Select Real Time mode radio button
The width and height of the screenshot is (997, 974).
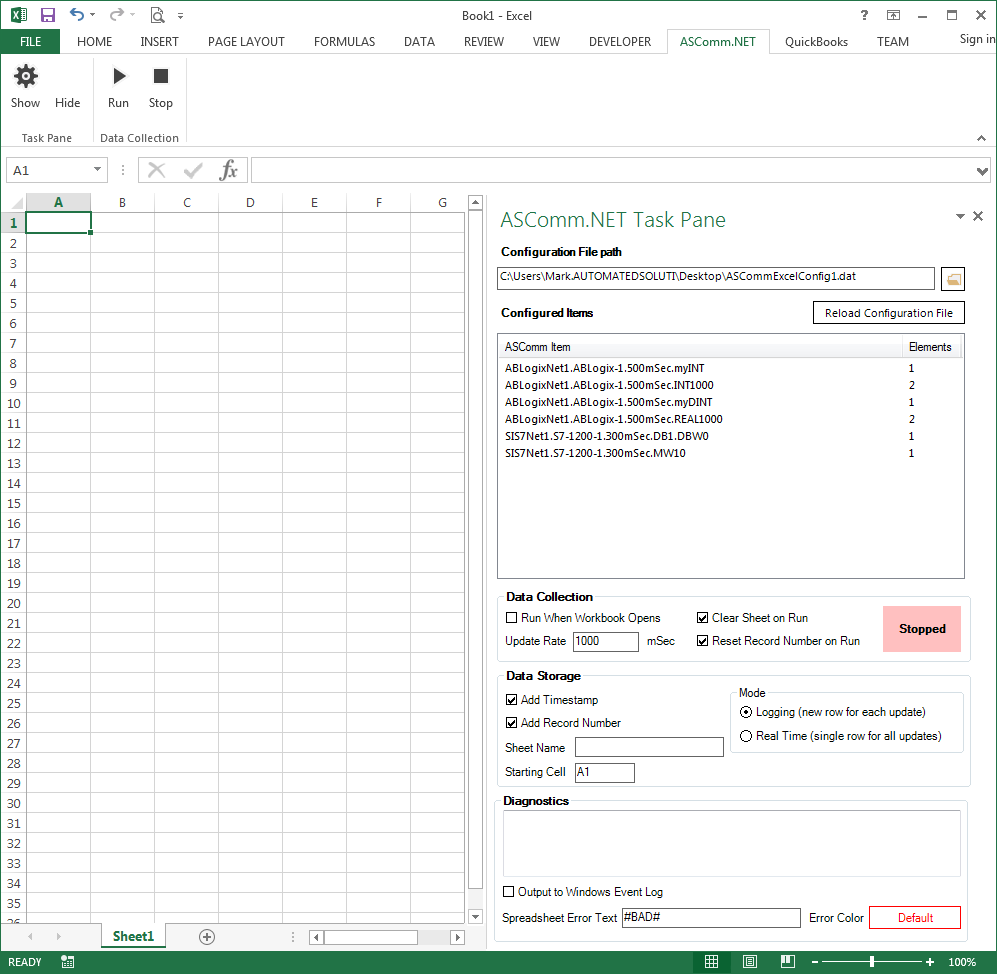(746, 736)
